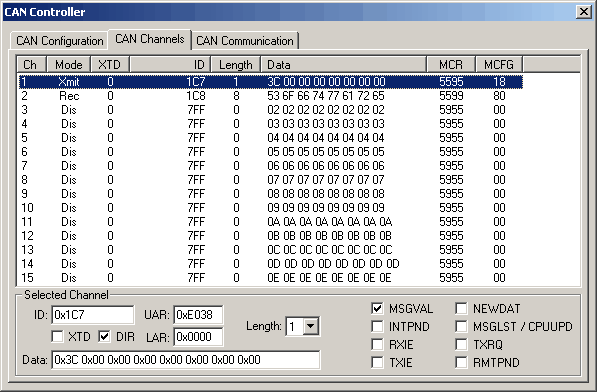Click the ID input field showing 0x1C7
The height and width of the screenshot is (392, 597).
point(93,315)
